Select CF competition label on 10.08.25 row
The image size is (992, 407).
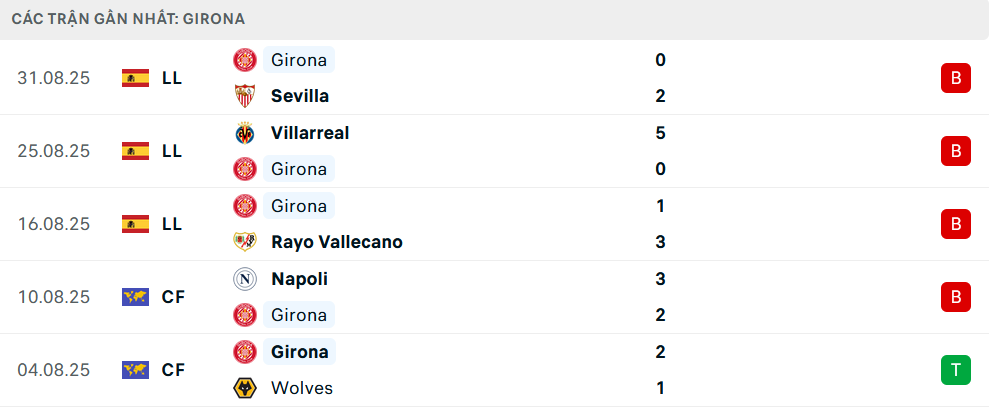(x=173, y=297)
